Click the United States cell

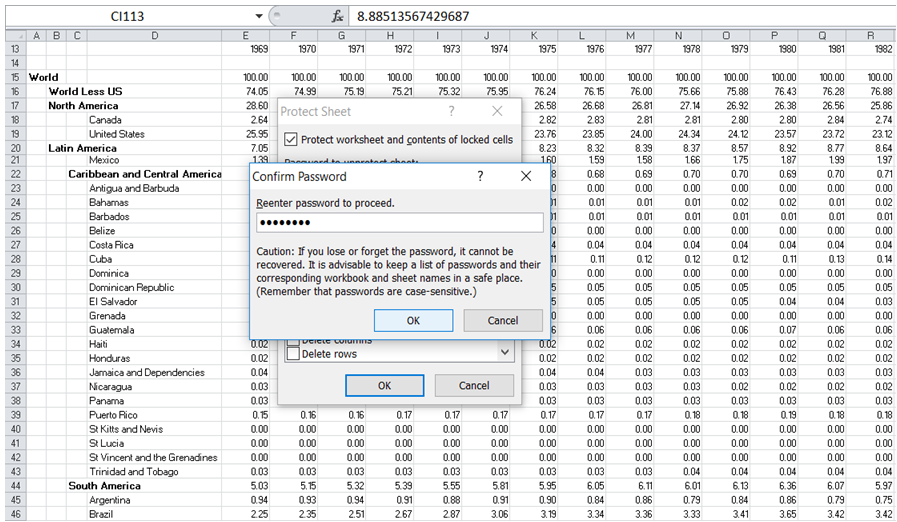pyautogui.click(x=117, y=134)
